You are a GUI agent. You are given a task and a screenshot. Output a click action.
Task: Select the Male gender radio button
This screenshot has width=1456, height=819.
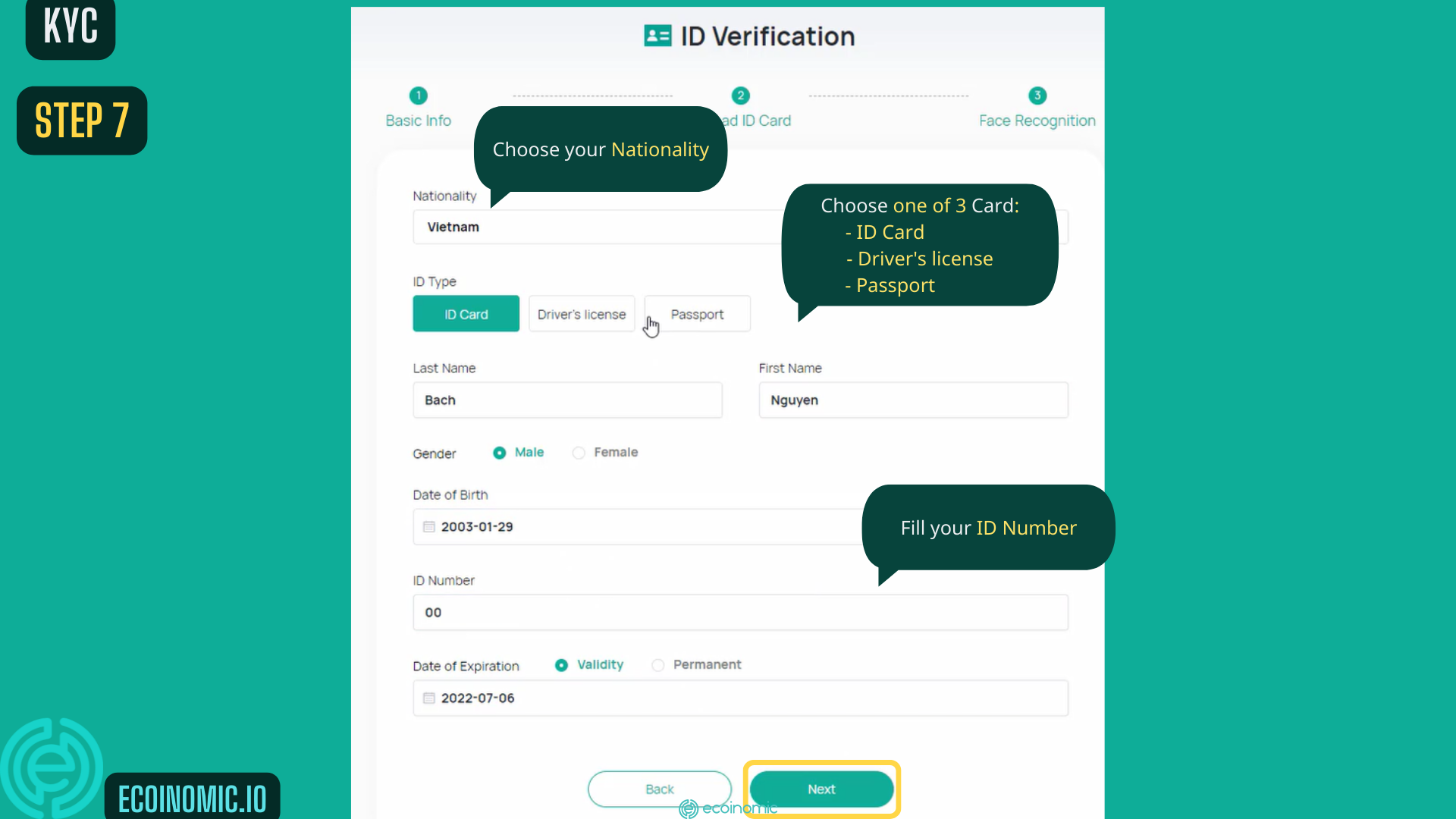pos(499,452)
